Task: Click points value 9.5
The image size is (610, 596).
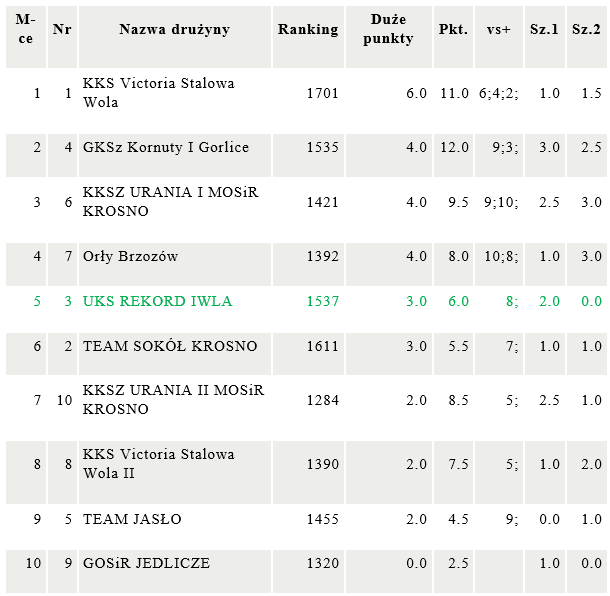Action: tap(458, 202)
